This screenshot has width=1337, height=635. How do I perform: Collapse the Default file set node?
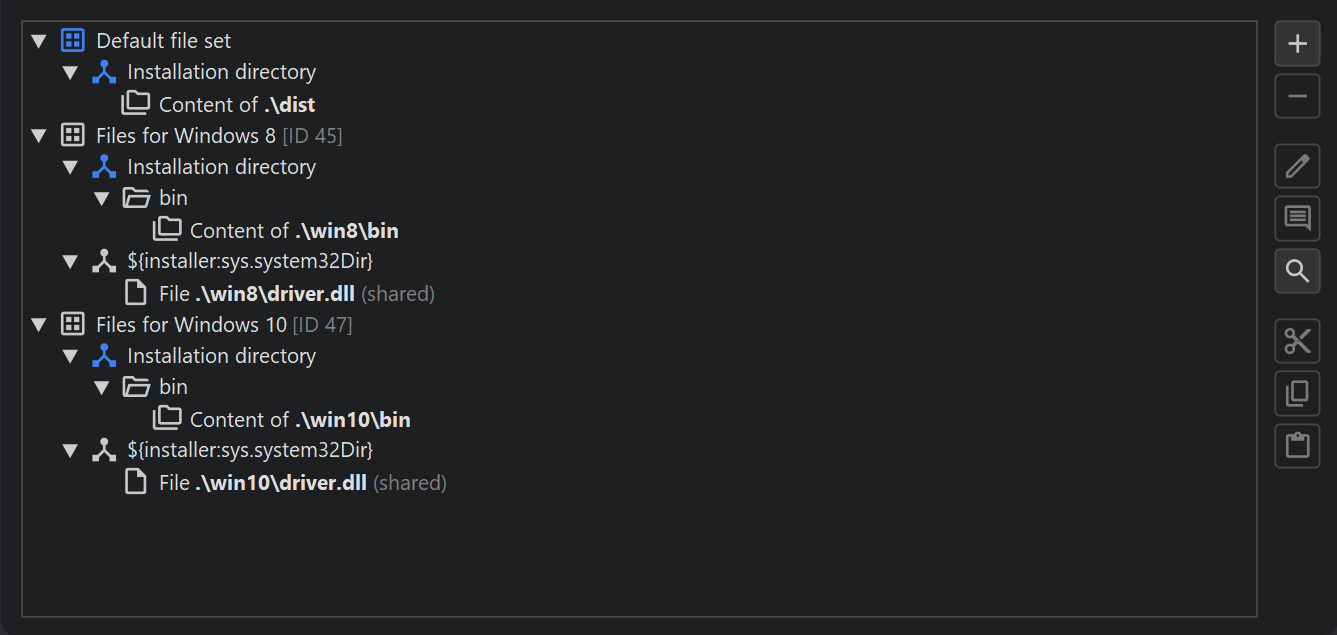coord(39,41)
